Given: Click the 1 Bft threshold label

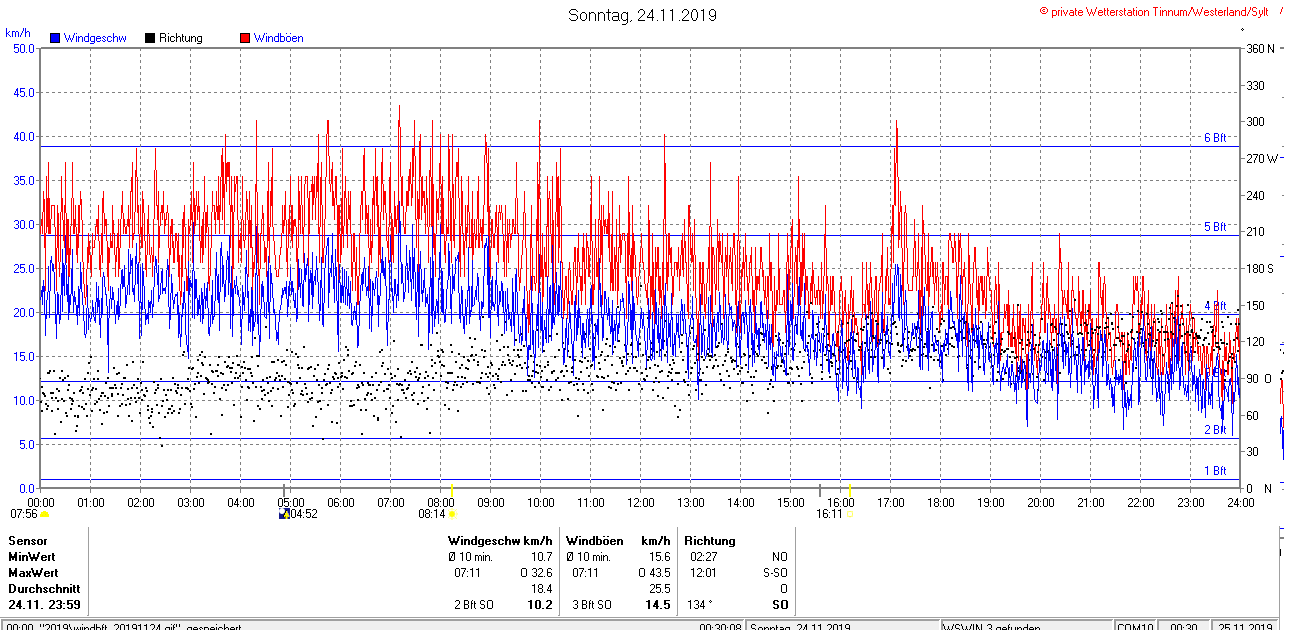Looking at the screenshot, I should 1215,470.
